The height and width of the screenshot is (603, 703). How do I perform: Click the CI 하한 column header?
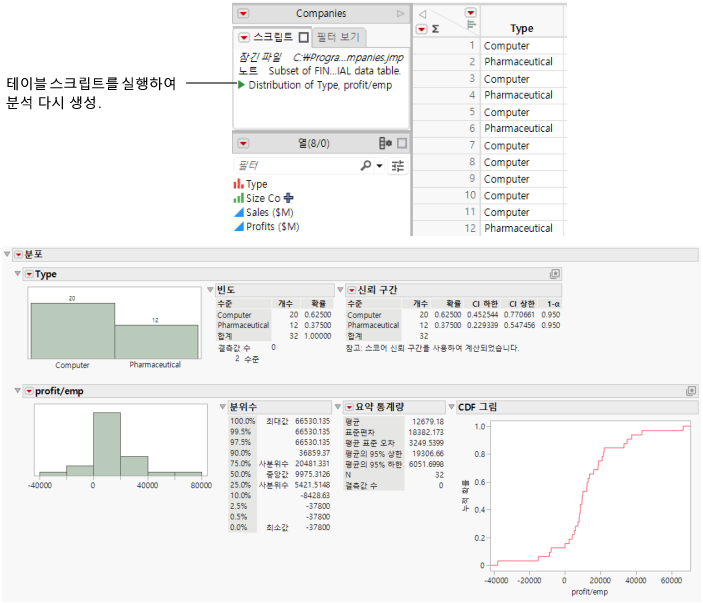pyautogui.click(x=485, y=304)
